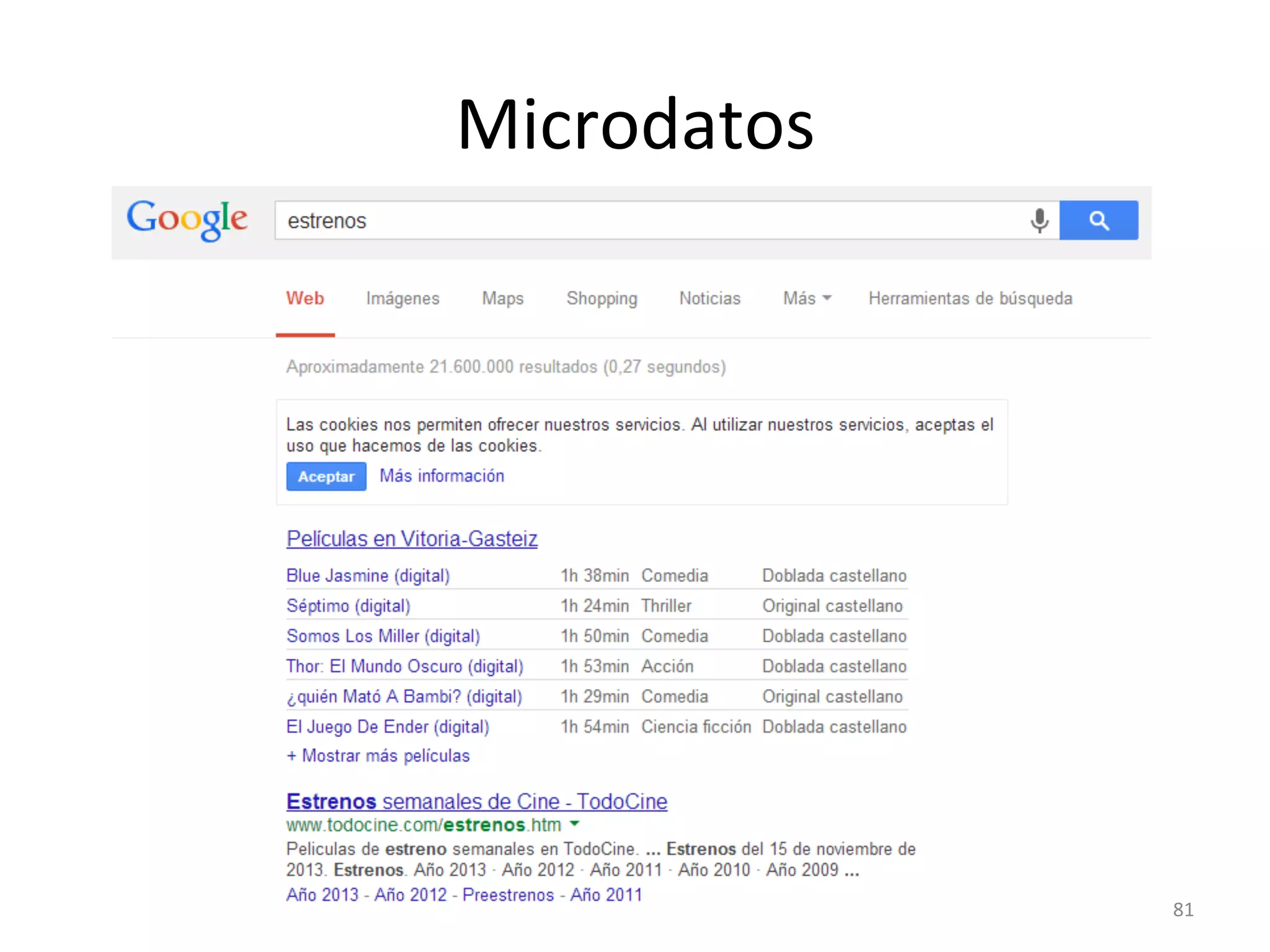Viewport: 1270px width, 952px height.
Task: Open the Maps tab
Action: pyautogui.click(x=503, y=299)
